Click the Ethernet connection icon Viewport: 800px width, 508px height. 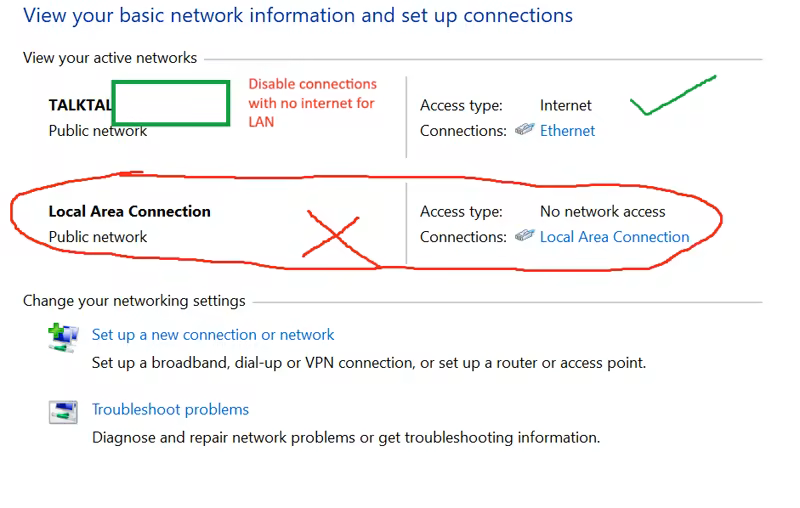(524, 130)
